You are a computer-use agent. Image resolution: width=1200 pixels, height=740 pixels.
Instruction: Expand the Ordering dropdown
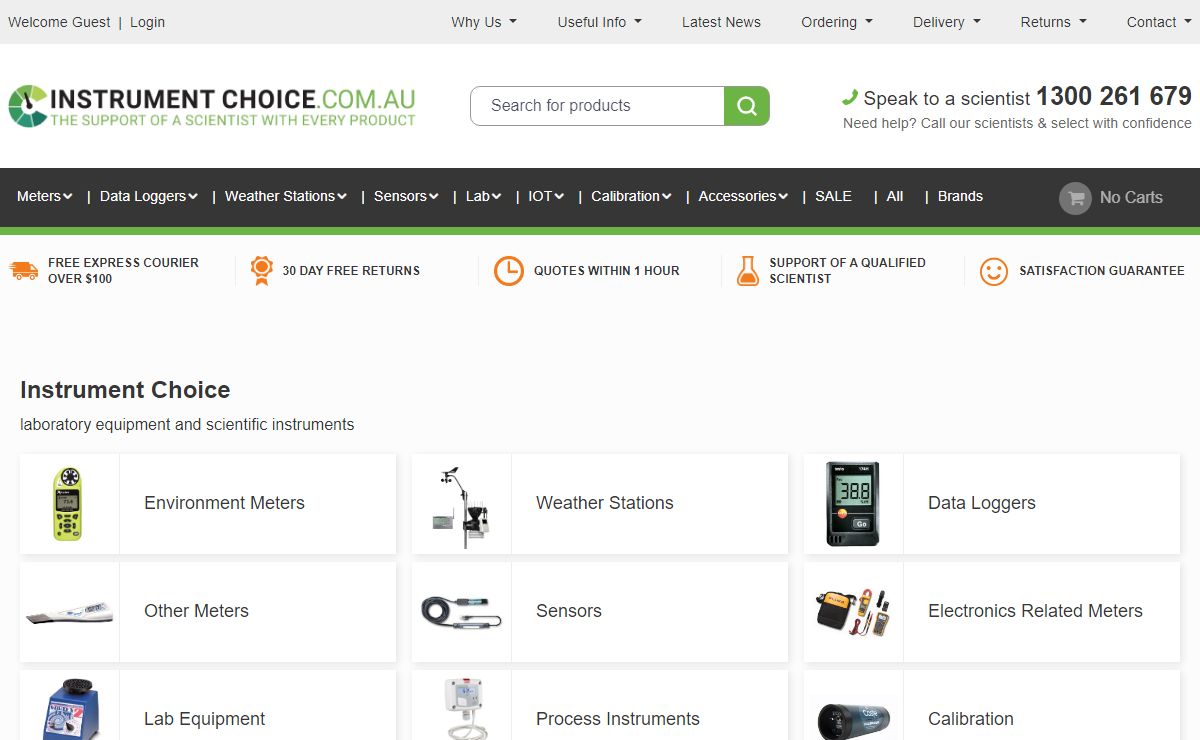837,22
